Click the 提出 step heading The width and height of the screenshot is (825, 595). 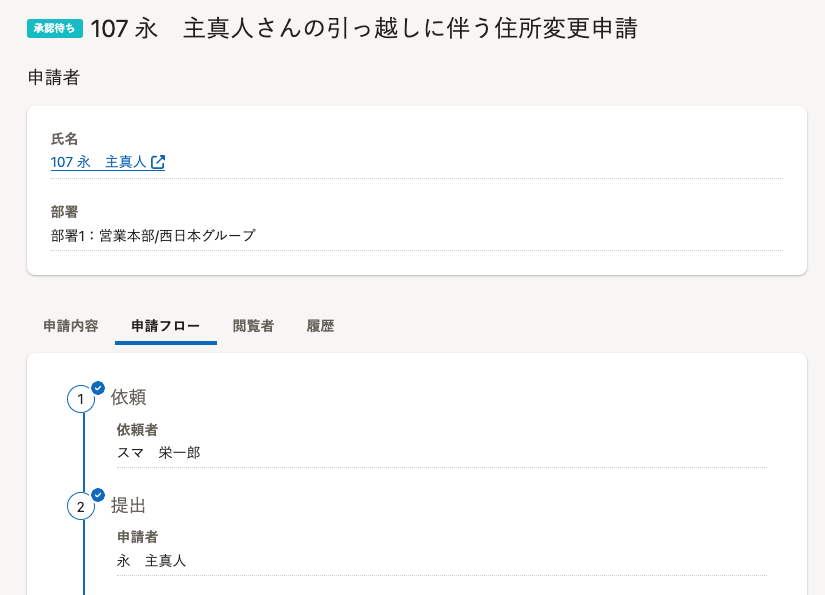[x=128, y=505]
